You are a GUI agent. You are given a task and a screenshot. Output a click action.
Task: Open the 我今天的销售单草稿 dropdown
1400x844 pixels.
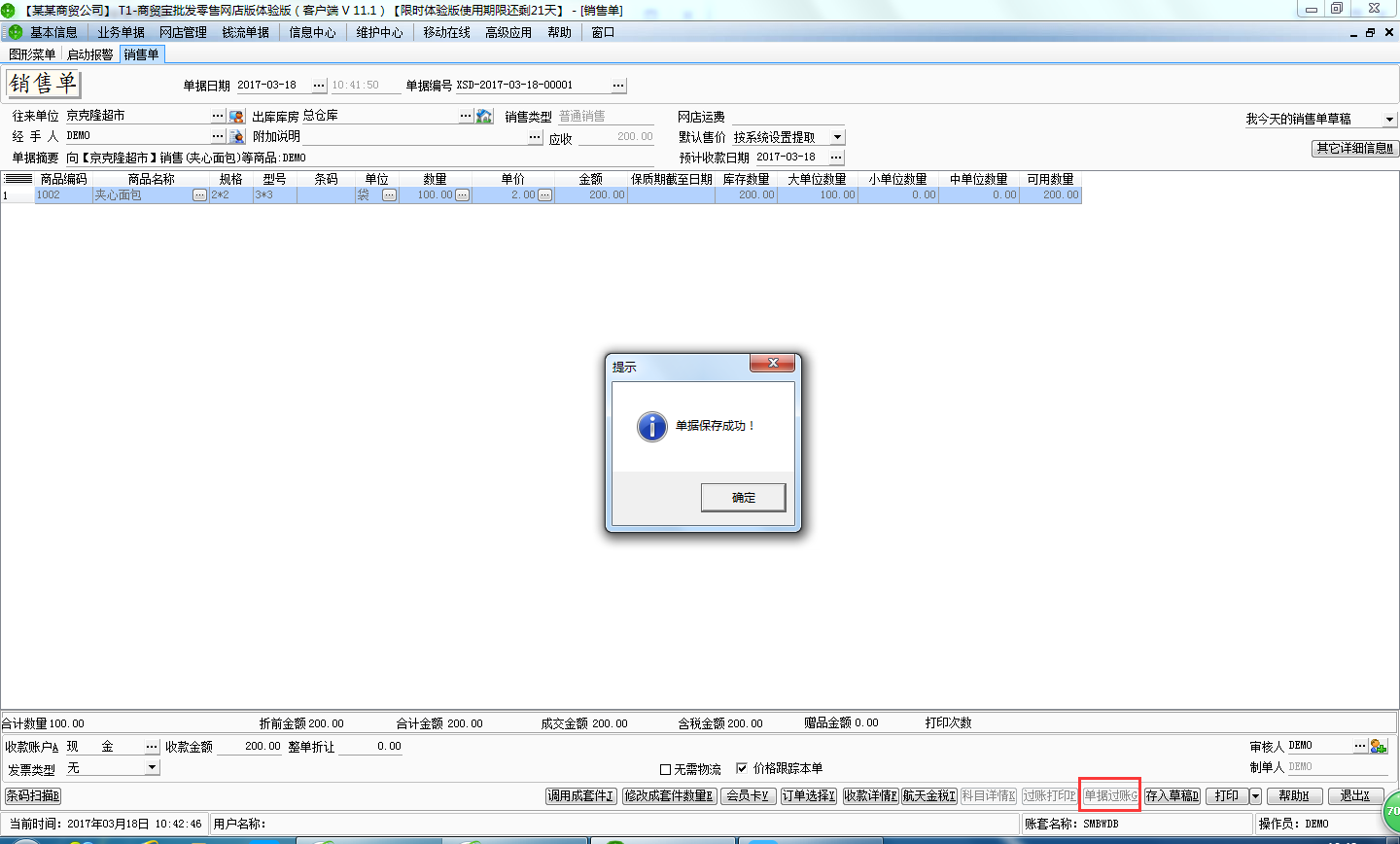pyautogui.click(x=1389, y=119)
